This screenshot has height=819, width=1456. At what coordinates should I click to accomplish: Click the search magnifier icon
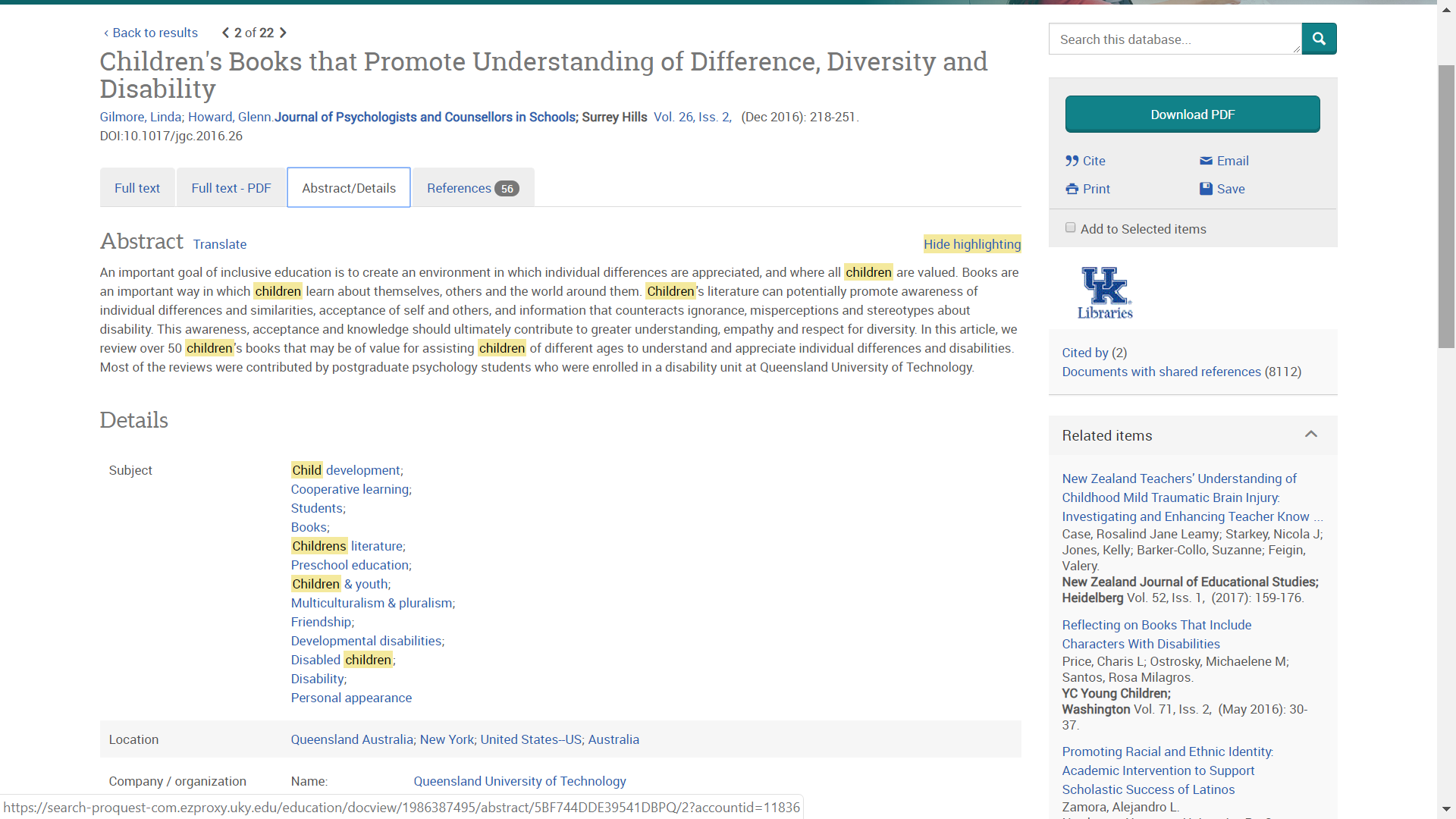click(1319, 38)
